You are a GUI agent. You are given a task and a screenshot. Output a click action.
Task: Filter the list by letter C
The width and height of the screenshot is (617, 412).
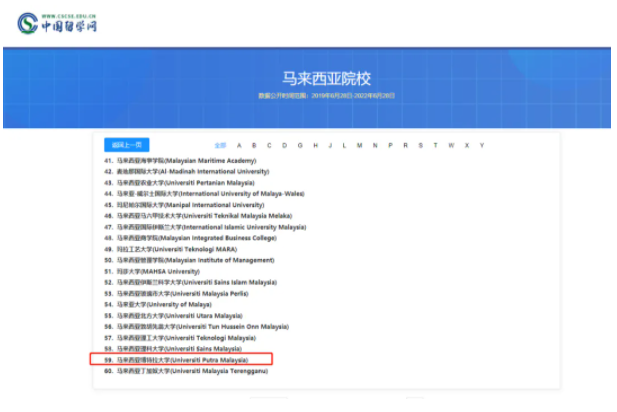tap(269, 145)
